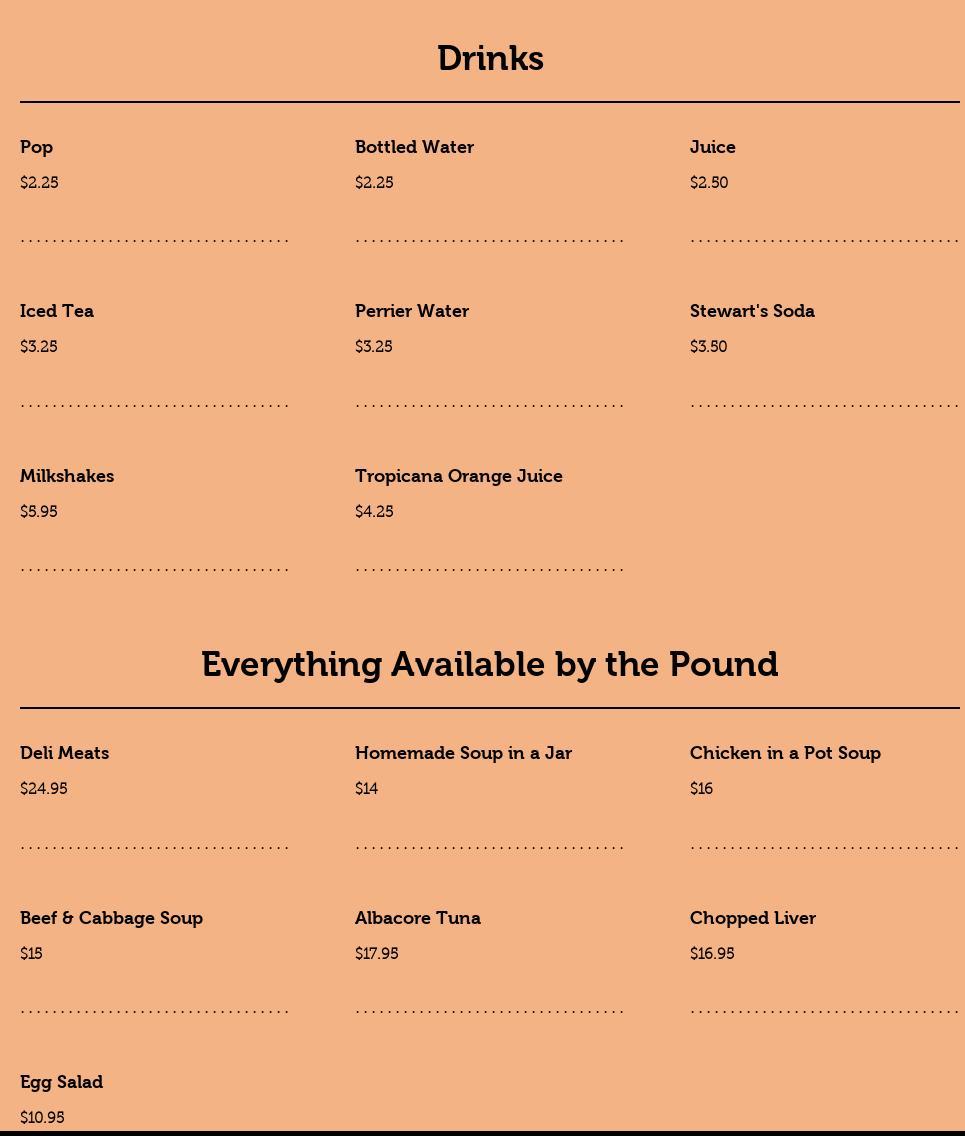Select the Juice menu item
The width and height of the screenshot is (965, 1136).
click(x=712, y=147)
